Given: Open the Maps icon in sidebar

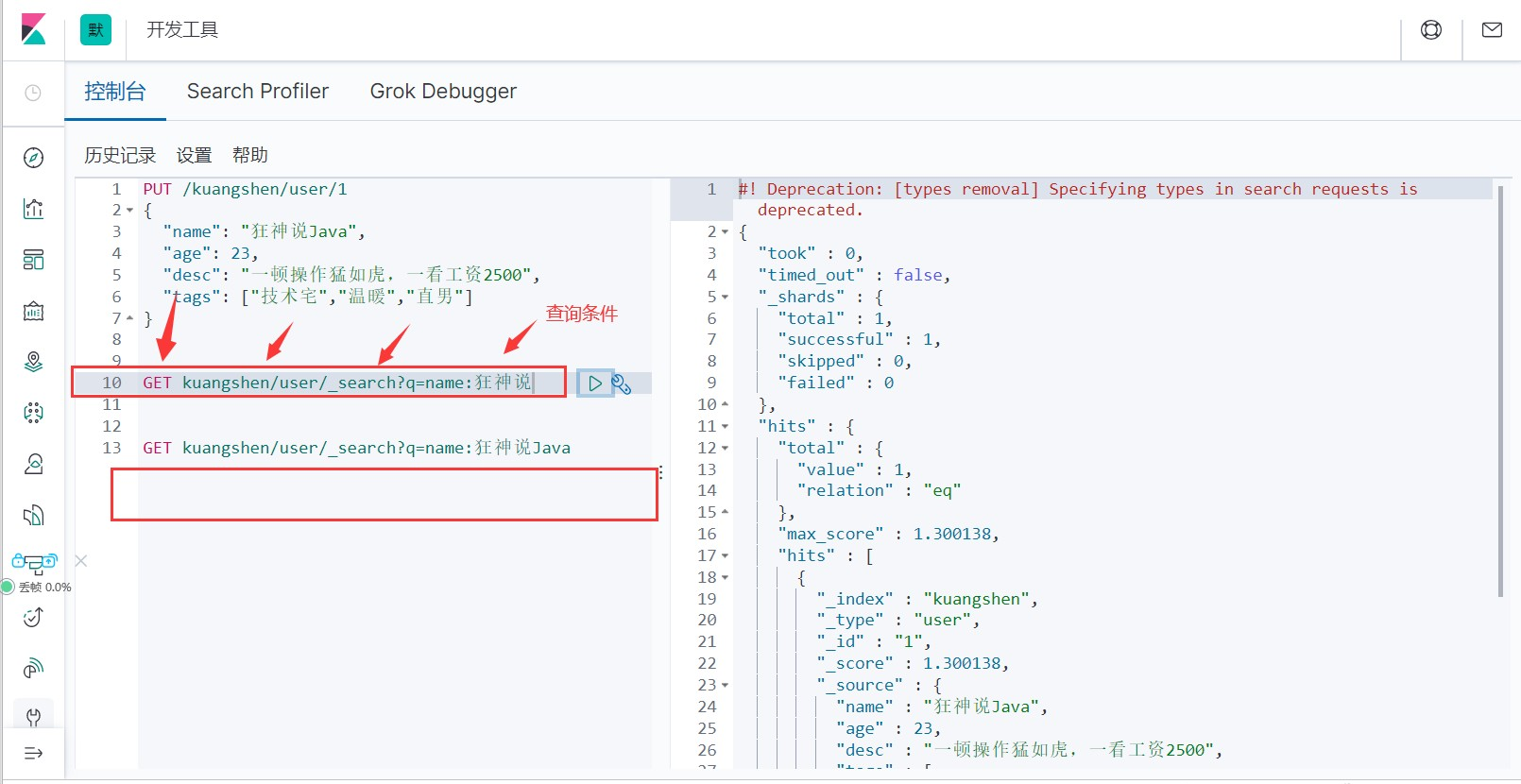Looking at the screenshot, I should [x=33, y=362].
